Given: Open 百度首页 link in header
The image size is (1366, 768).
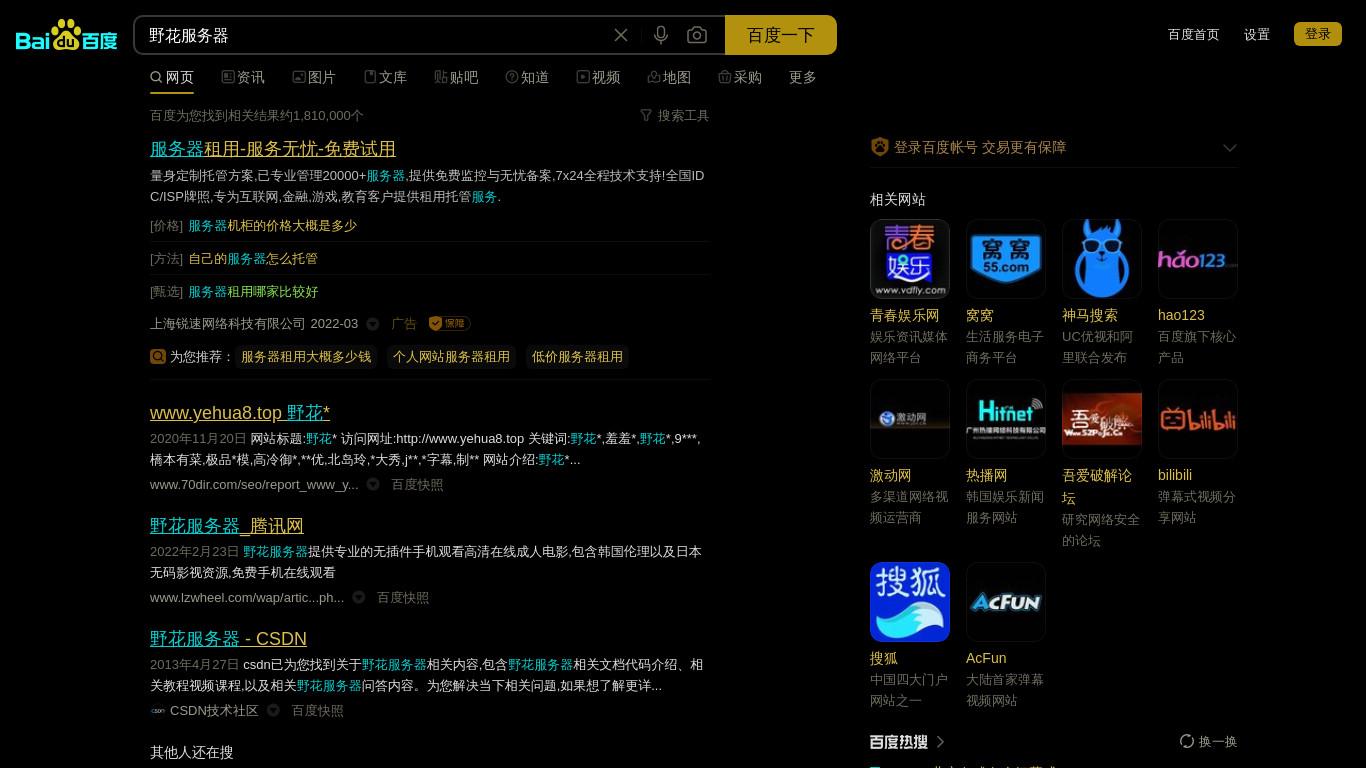Looking at the screenshot, I should pyautogui.click(x=1193, y=34).
